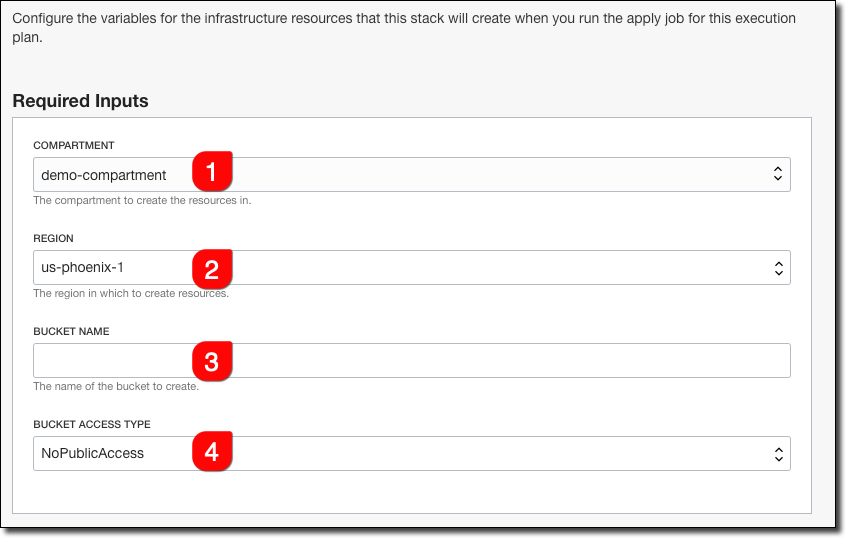846x538 pixels.
Task: Click the Region dropdown's up-down chevron
Action: coord(777,268)
